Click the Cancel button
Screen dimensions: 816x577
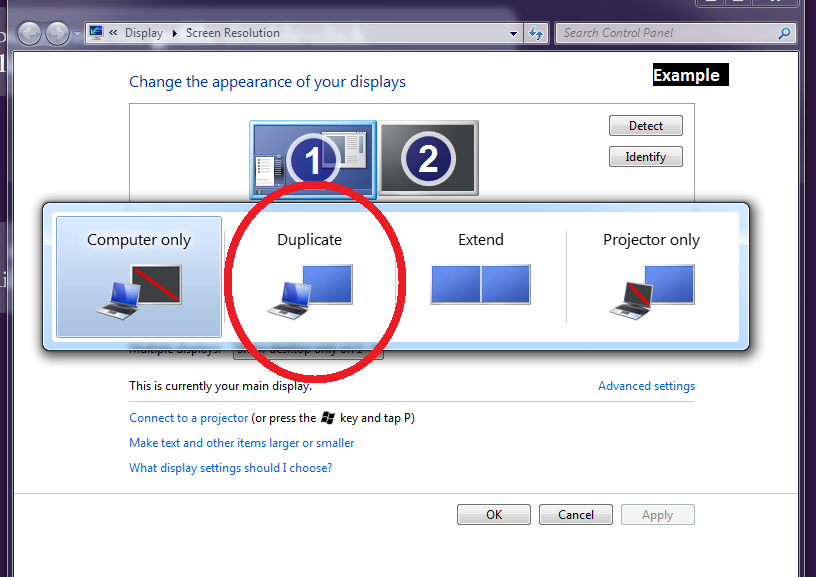coord(575,515)
